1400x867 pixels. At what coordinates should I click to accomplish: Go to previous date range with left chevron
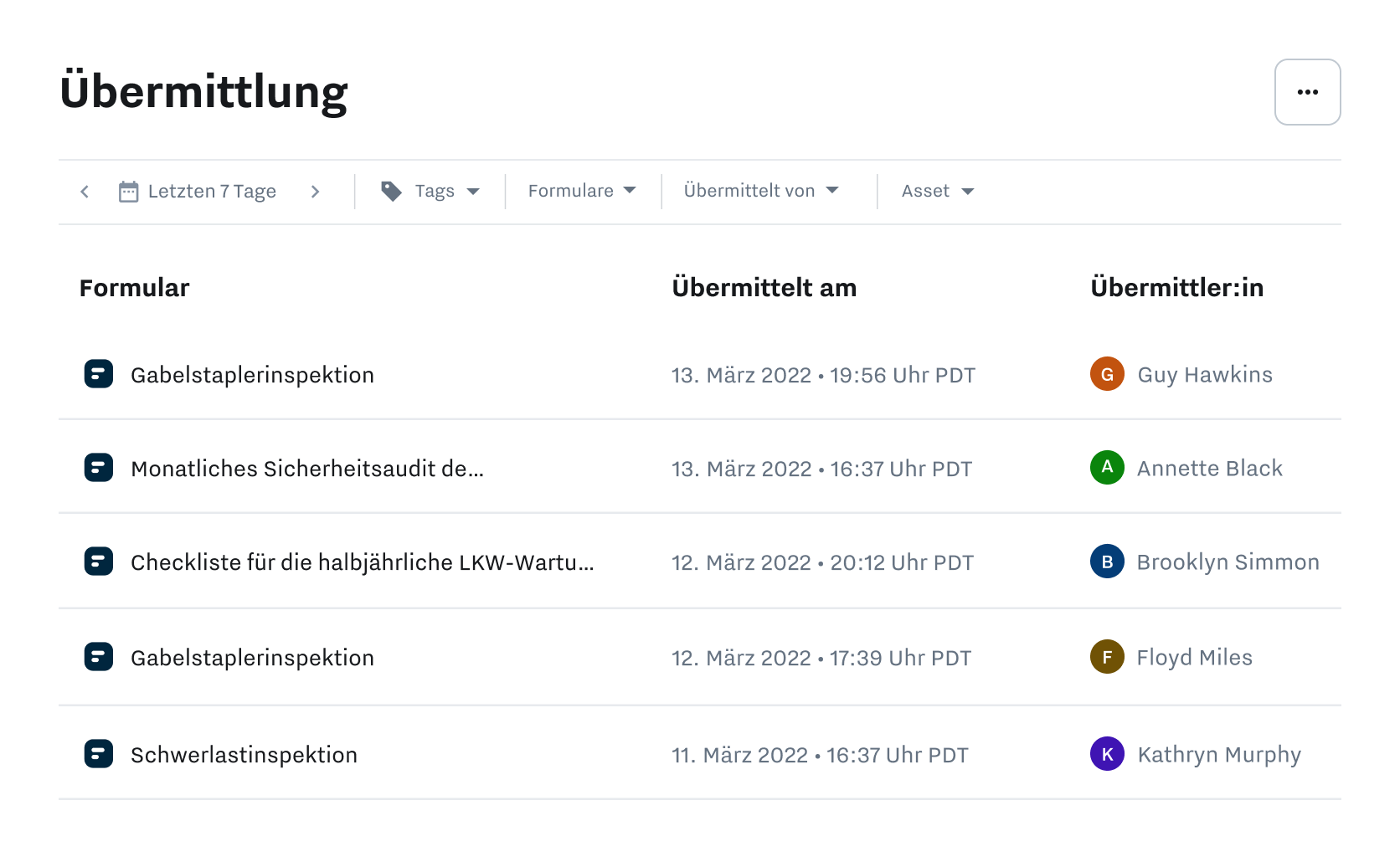84,191
